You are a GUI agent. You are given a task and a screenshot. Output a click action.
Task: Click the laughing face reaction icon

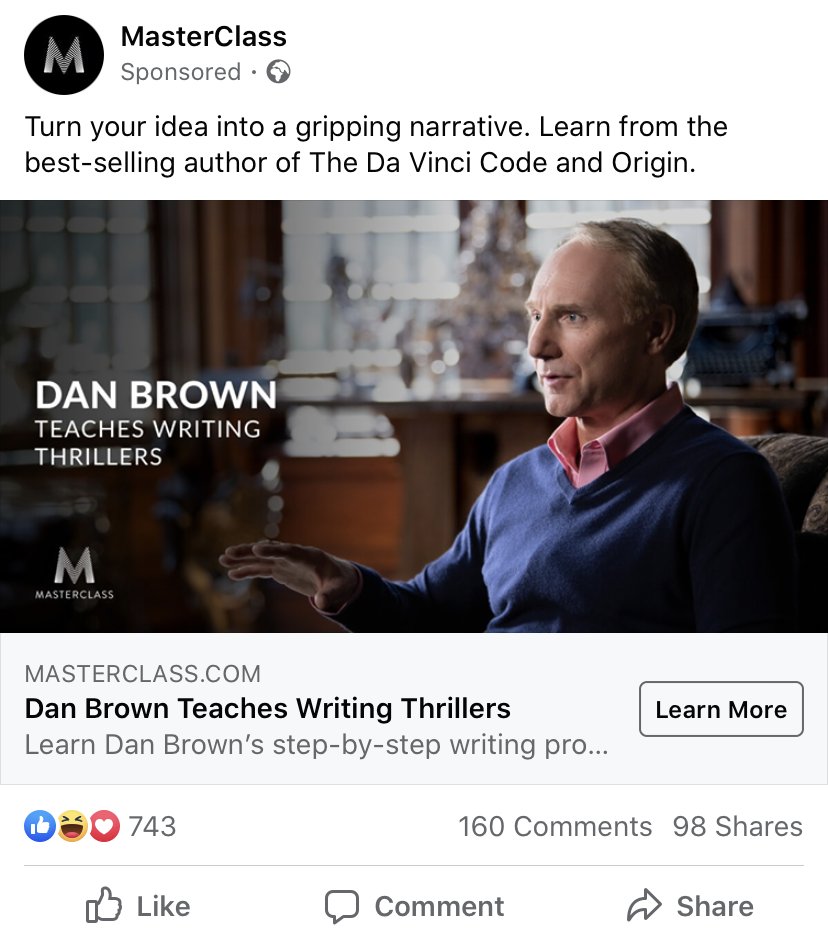(x=72, y=826)
